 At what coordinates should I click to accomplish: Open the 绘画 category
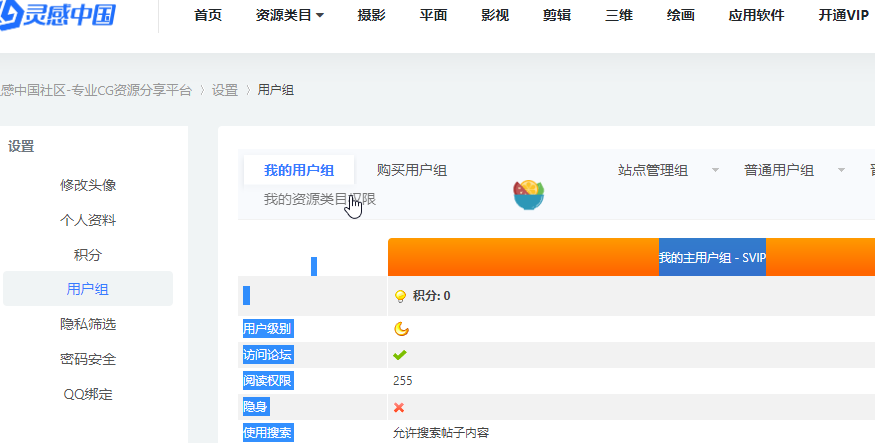tap(681, 15)
